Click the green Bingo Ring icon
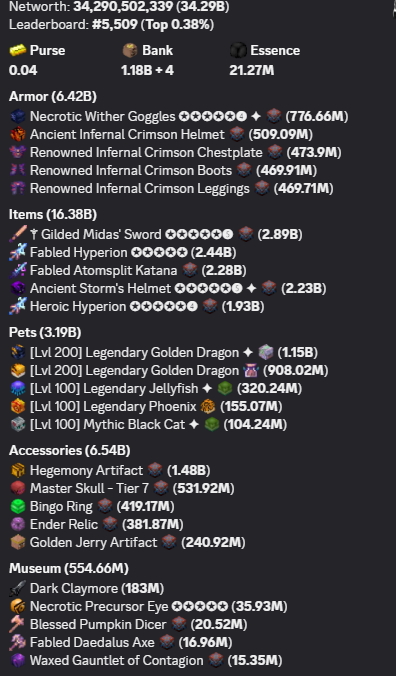The height and width of the screenshot is (676, 396). (18, 507)
